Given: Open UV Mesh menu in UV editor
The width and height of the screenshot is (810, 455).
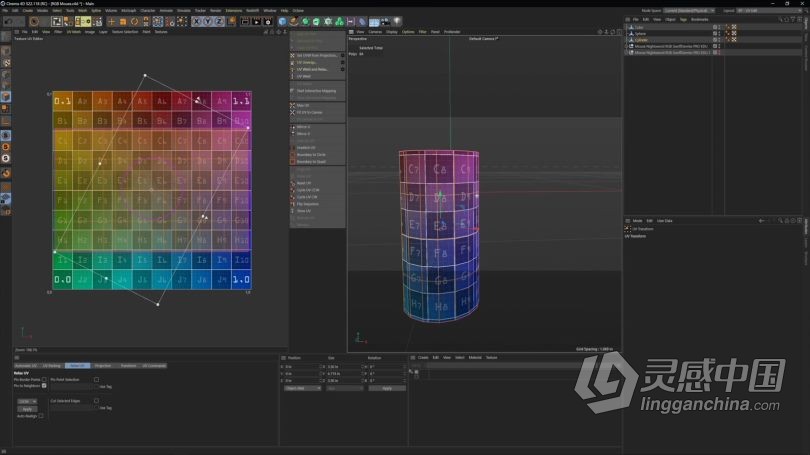Looking at the screenshot, I should [74, 32].
